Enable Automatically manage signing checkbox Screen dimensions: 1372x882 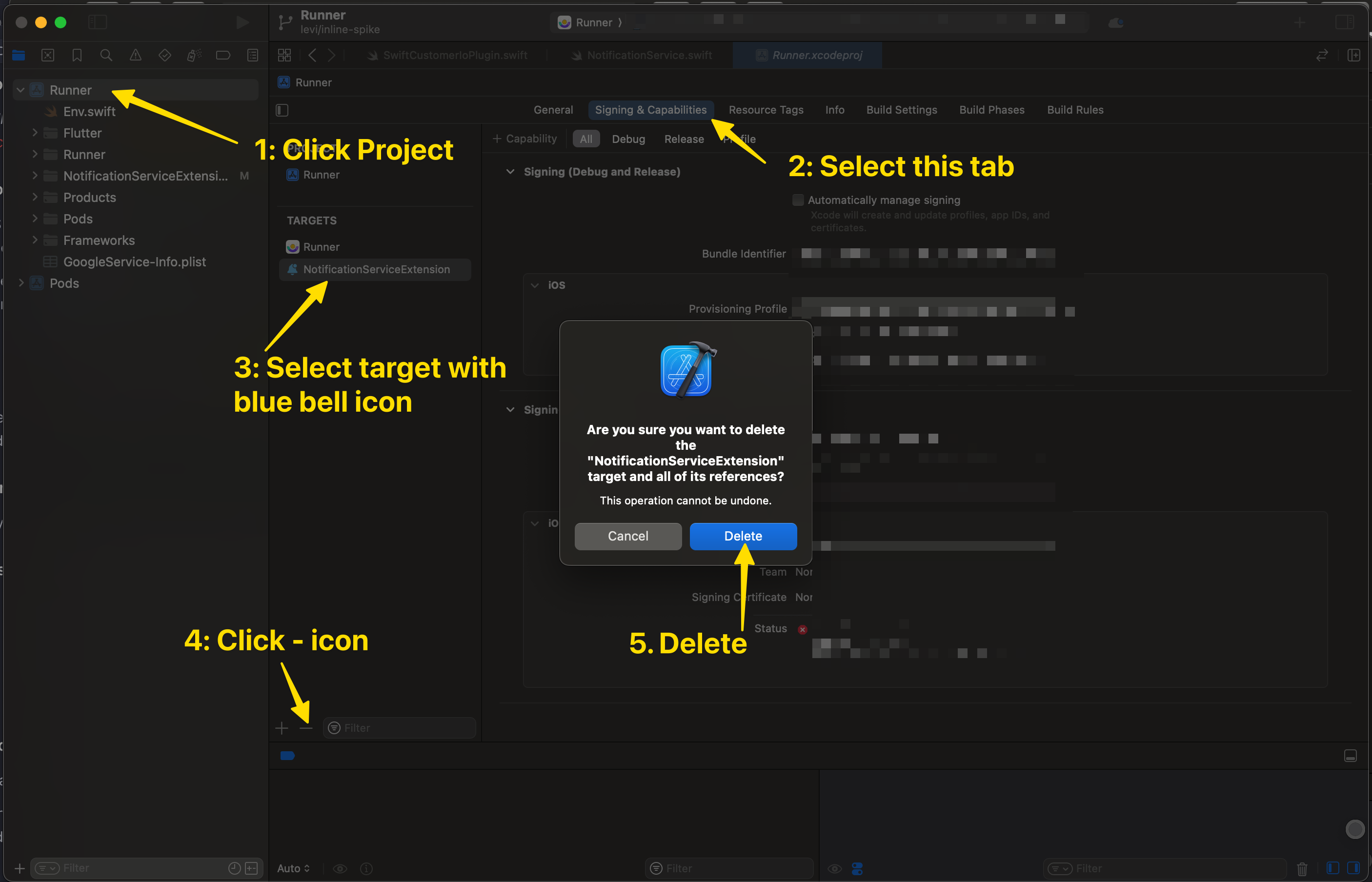click(x=798, y=200)
